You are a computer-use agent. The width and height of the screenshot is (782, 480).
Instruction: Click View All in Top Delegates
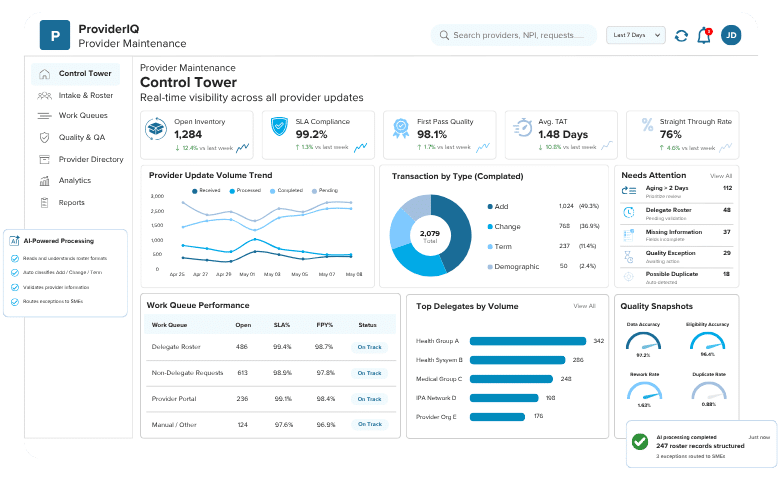(x=585, y=306)
